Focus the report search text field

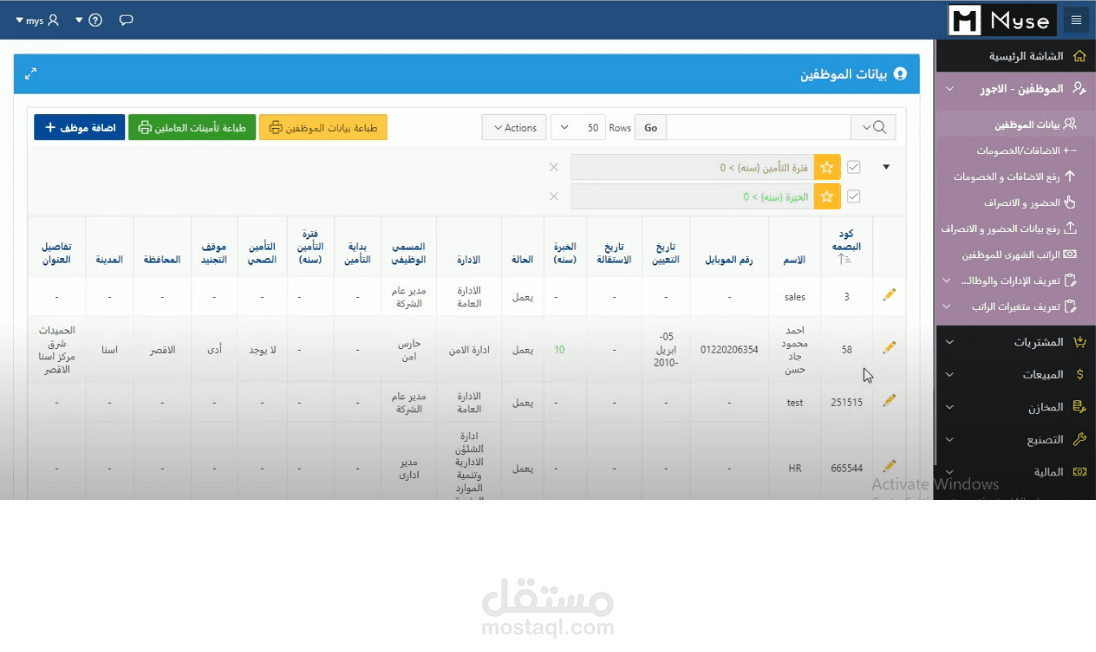click(x=758, y=127)
